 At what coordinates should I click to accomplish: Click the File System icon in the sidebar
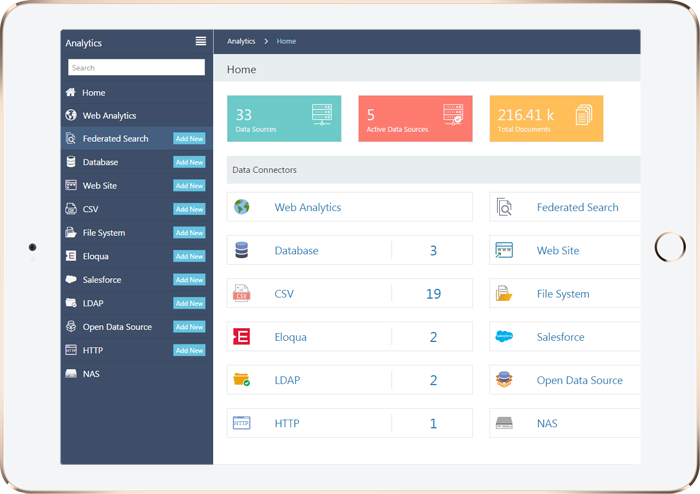(x=71, y=232)
